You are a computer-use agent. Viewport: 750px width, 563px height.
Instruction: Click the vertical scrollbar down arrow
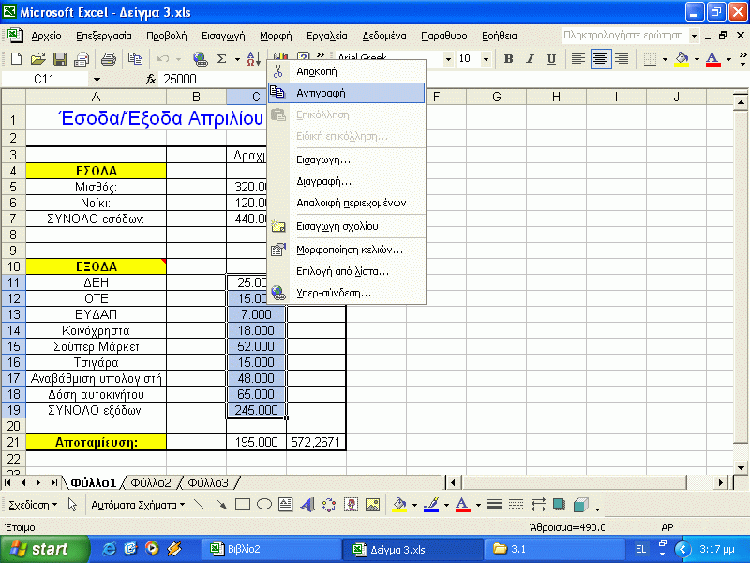point(740,467)
